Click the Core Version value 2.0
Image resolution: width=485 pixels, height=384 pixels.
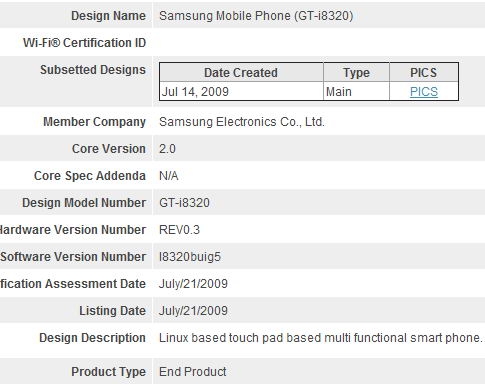[x=167, y=149]
